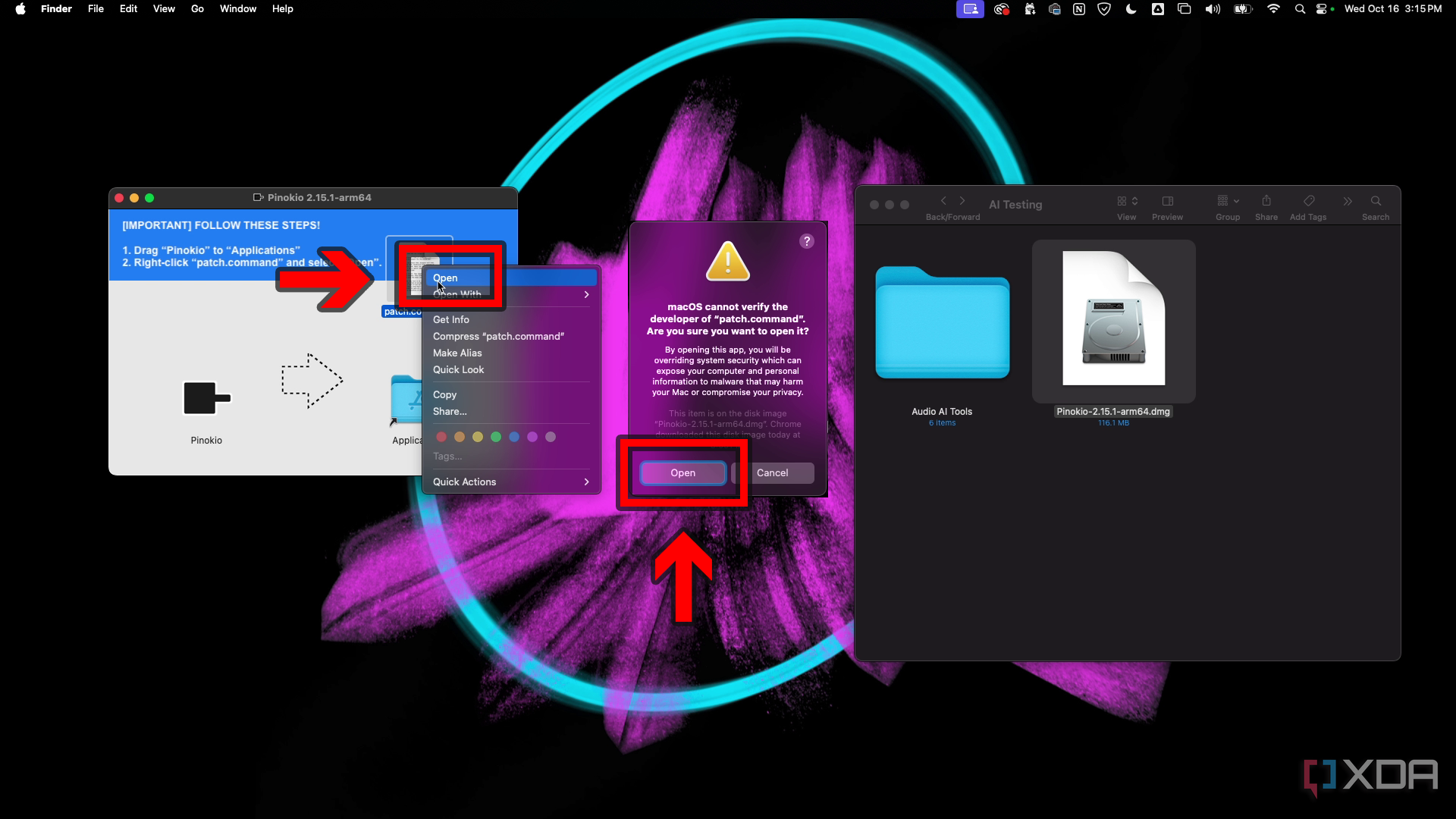The width and height of the screenshot is (1456, 819).
Task: Go back in AI Testing Finder window
Action: click(x=943, y=201)
